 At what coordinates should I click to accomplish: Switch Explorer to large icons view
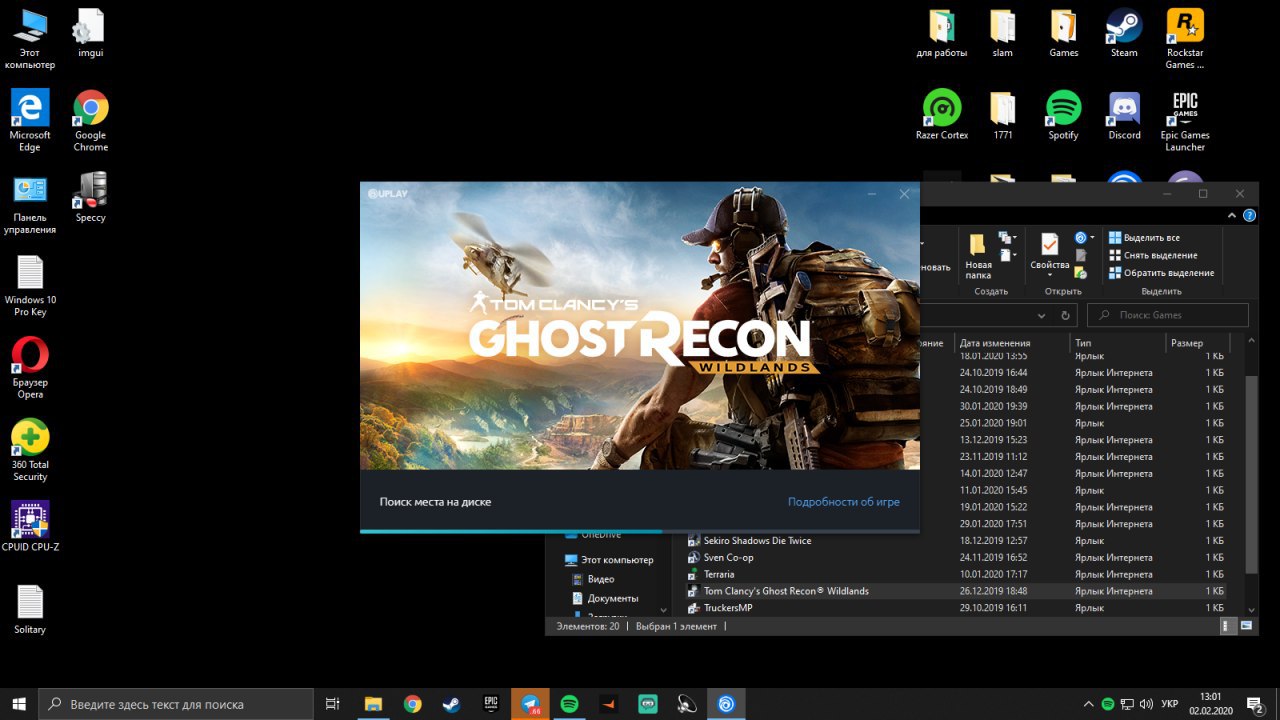click(x=1245, y=626)
